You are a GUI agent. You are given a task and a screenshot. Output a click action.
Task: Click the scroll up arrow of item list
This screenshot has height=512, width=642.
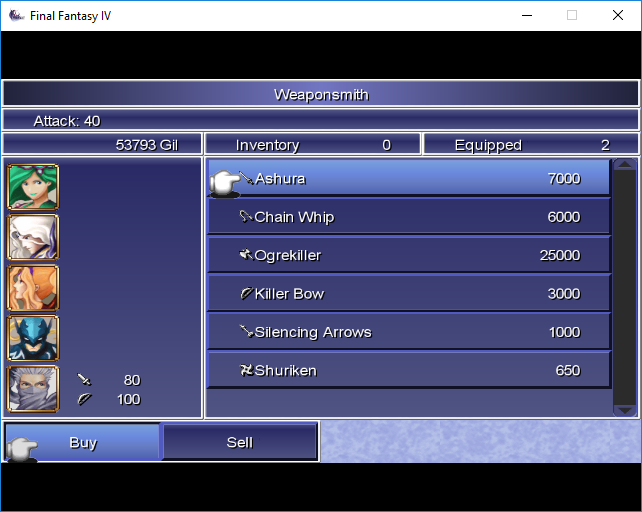pyautogui.click(x=625, y=165)
